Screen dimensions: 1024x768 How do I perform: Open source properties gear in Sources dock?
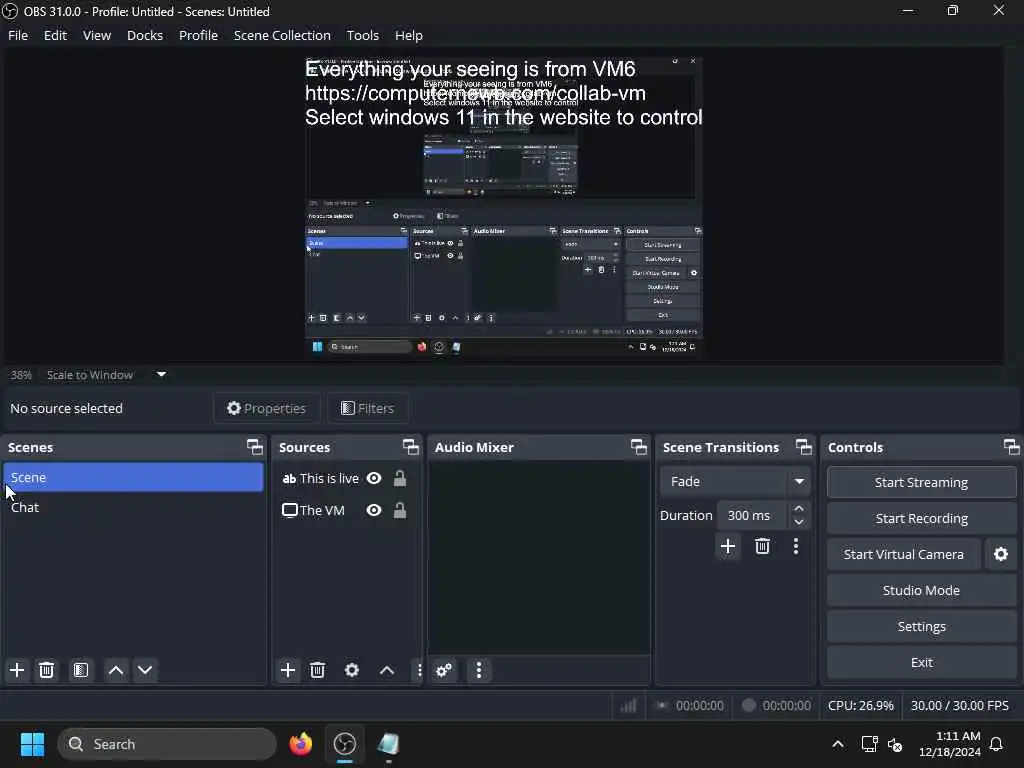coord(352,670)
